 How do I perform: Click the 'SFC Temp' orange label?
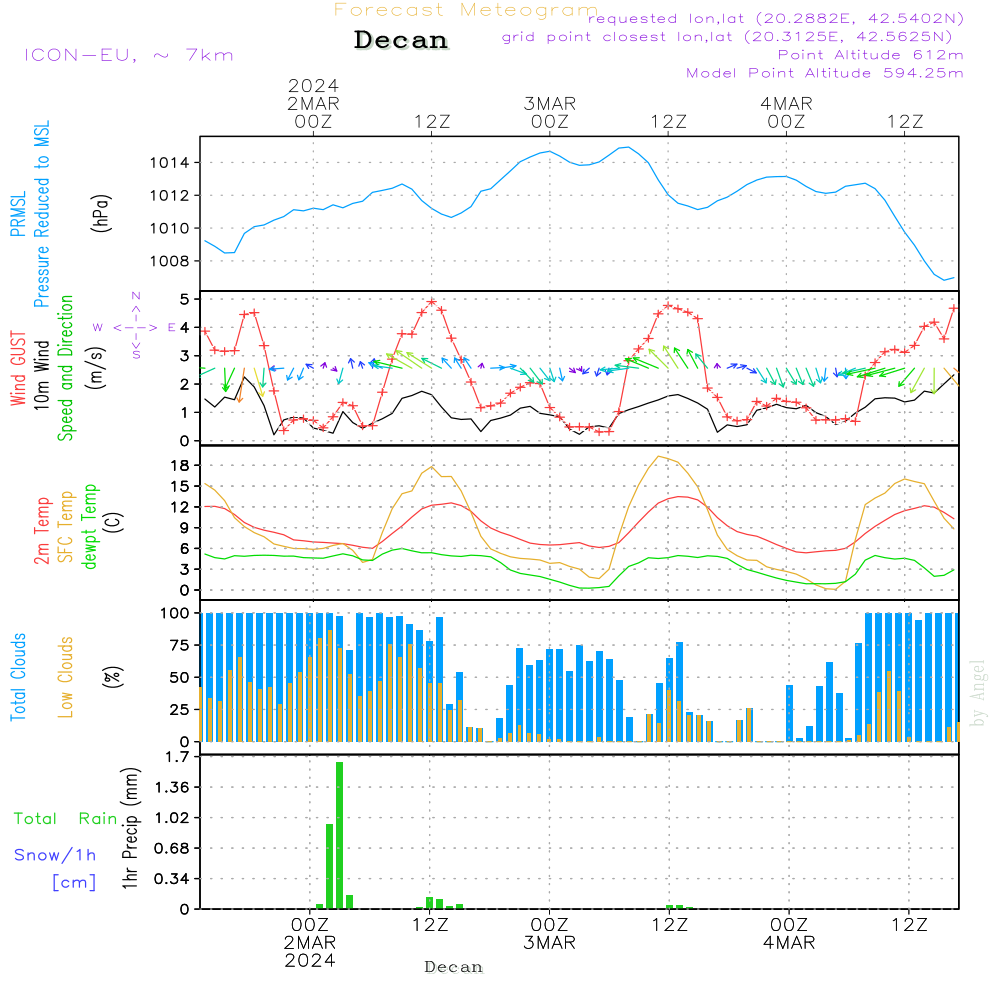66,527
